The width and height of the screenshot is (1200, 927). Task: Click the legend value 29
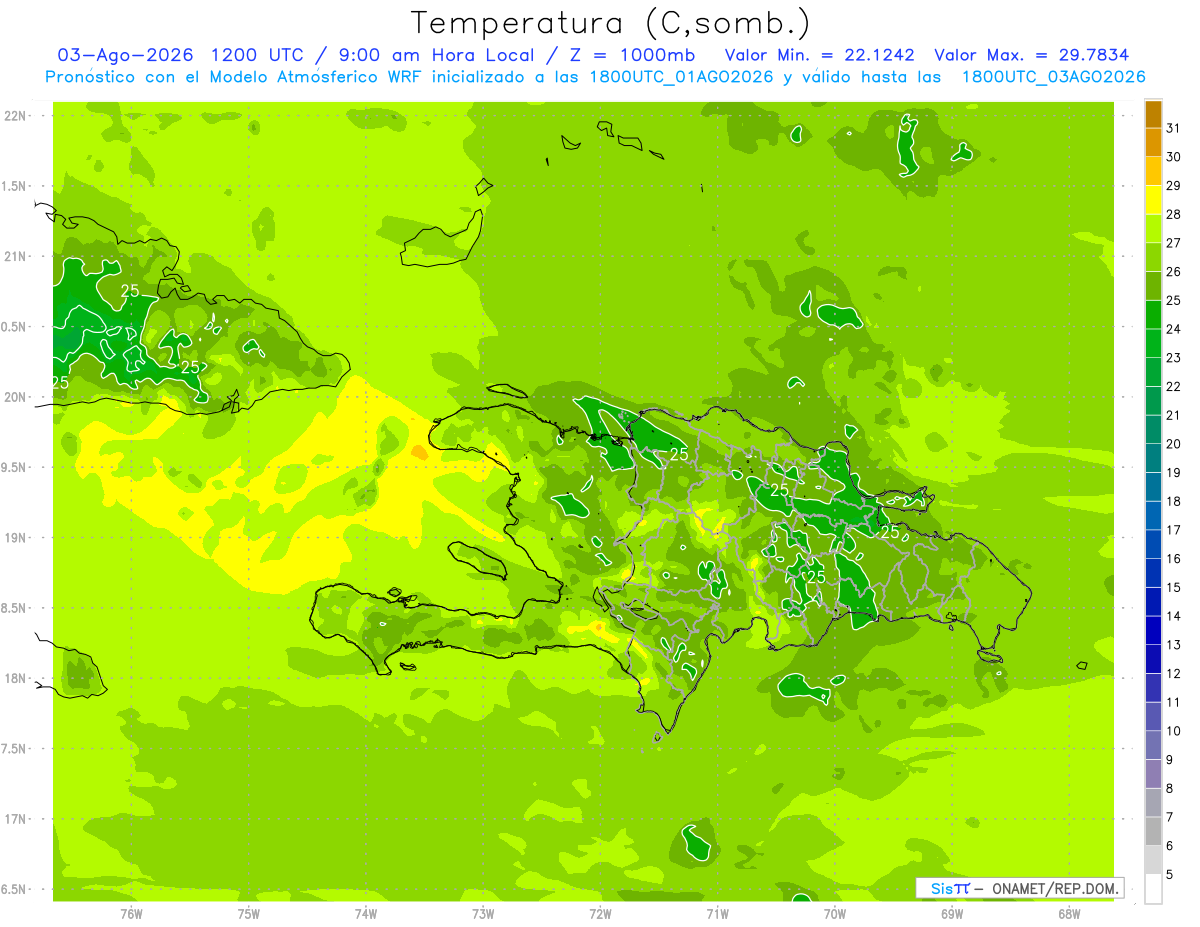coord(1175,186)
